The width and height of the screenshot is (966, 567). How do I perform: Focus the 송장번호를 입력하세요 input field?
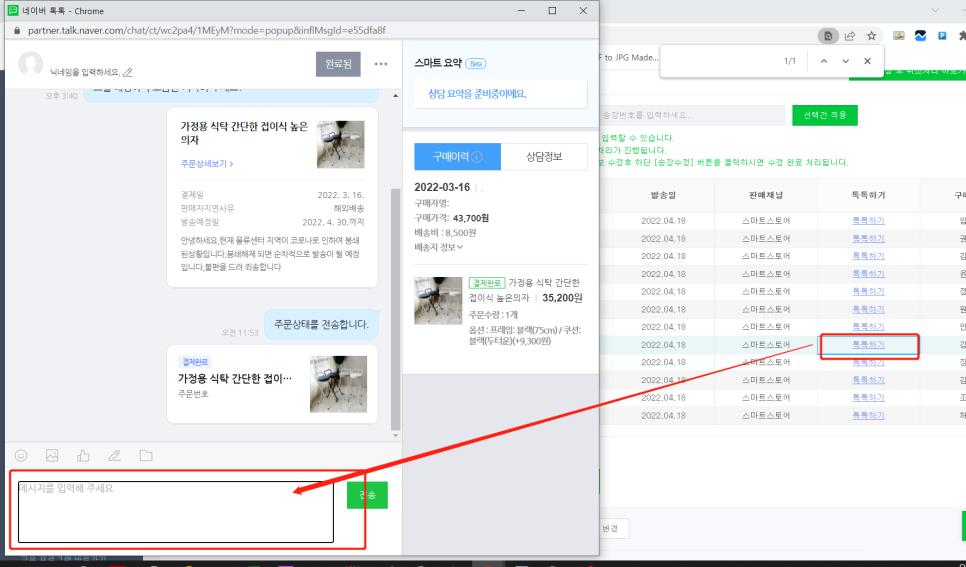pos(692,115)
